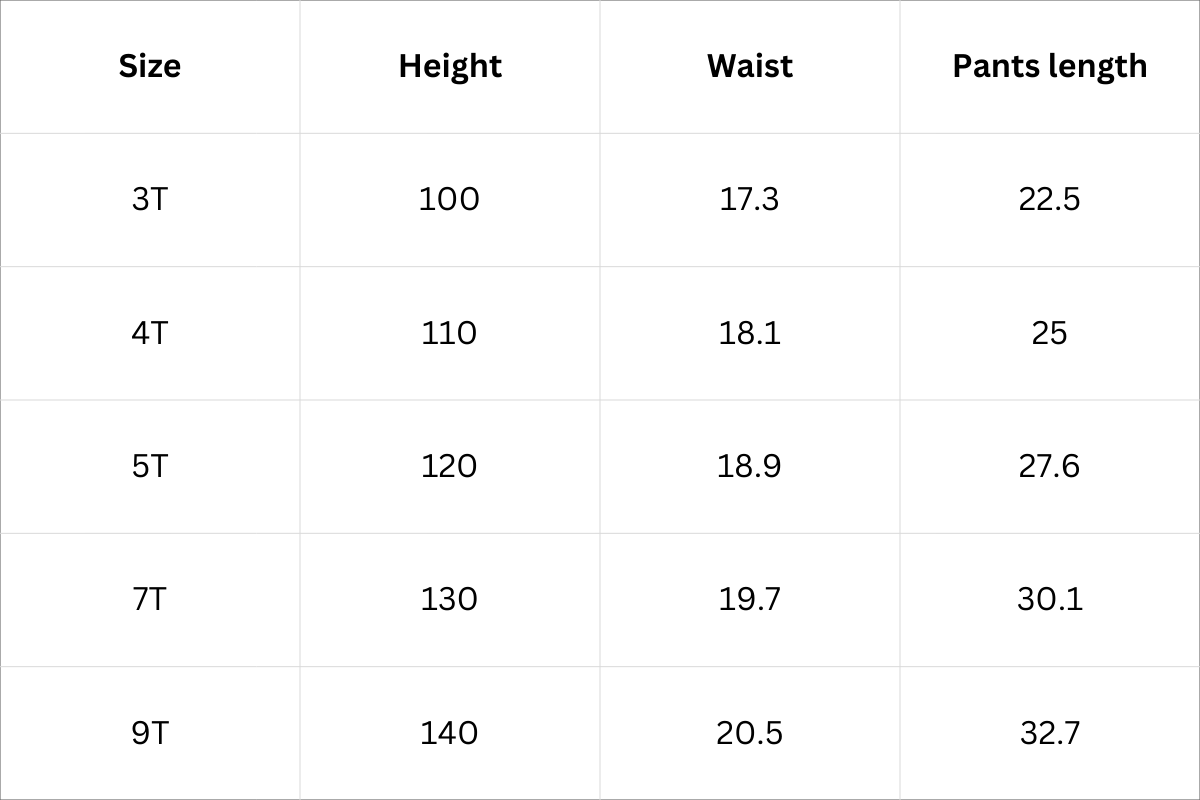The width and height of the screenshot is (1200, 800).
Task: Click the height value 140
Action: [x=449, y=733]
